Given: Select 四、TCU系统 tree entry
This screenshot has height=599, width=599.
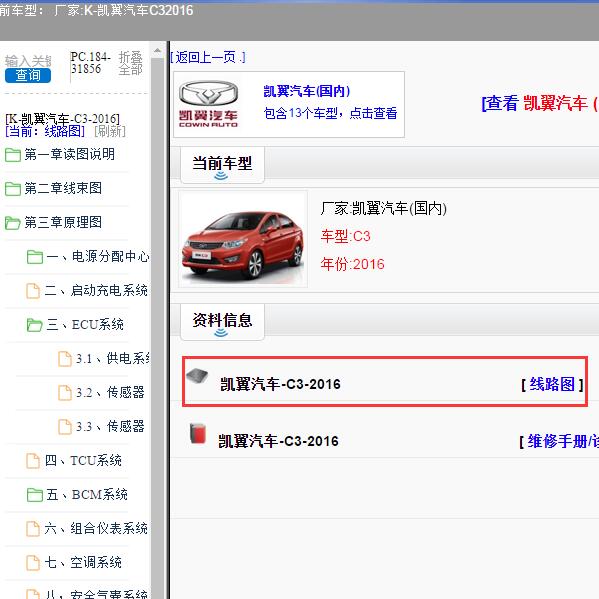Looking at the screenshot, I should point(83,460).
